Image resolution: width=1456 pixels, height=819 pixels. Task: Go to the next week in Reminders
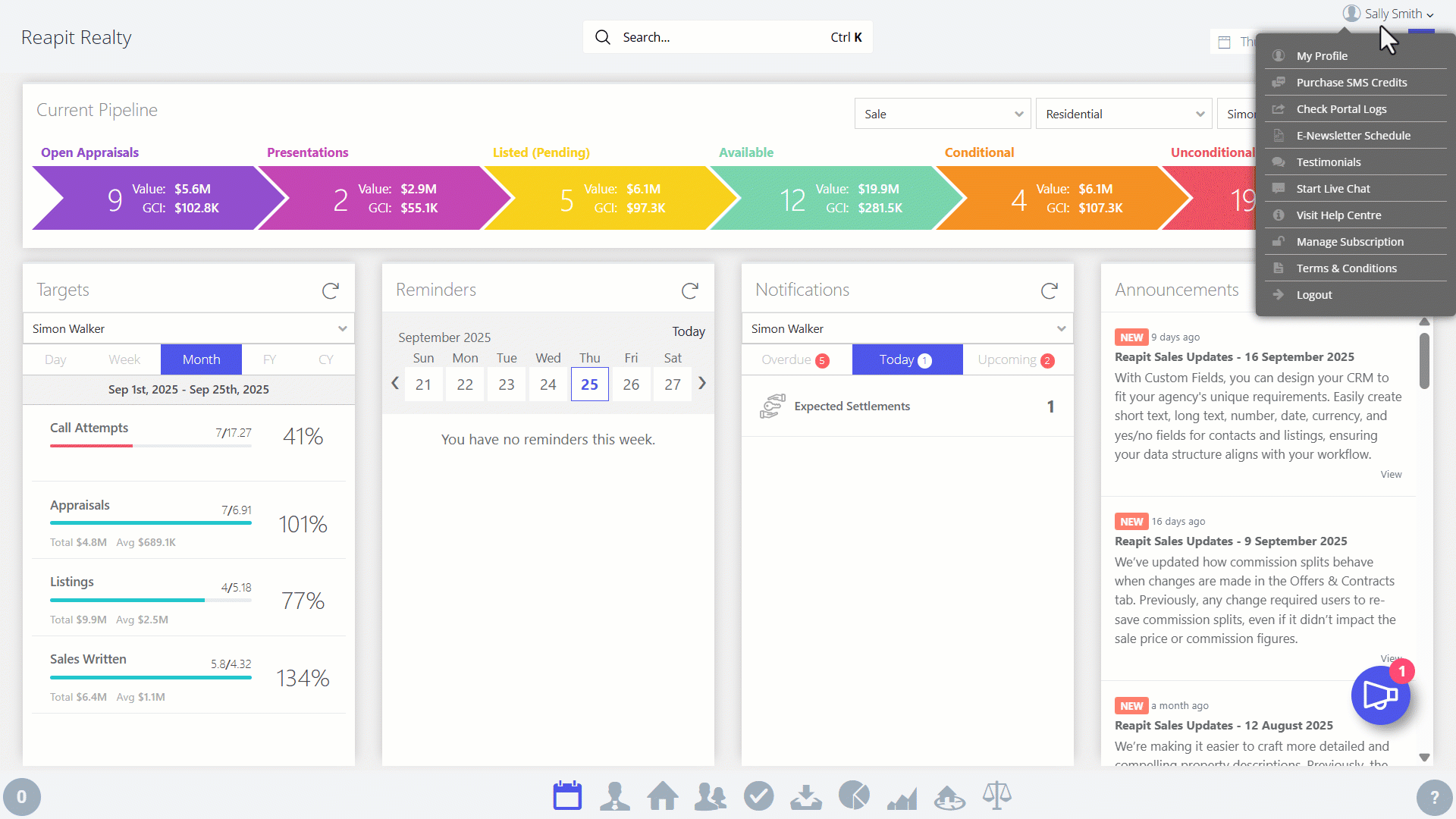(x=702, y=384)
